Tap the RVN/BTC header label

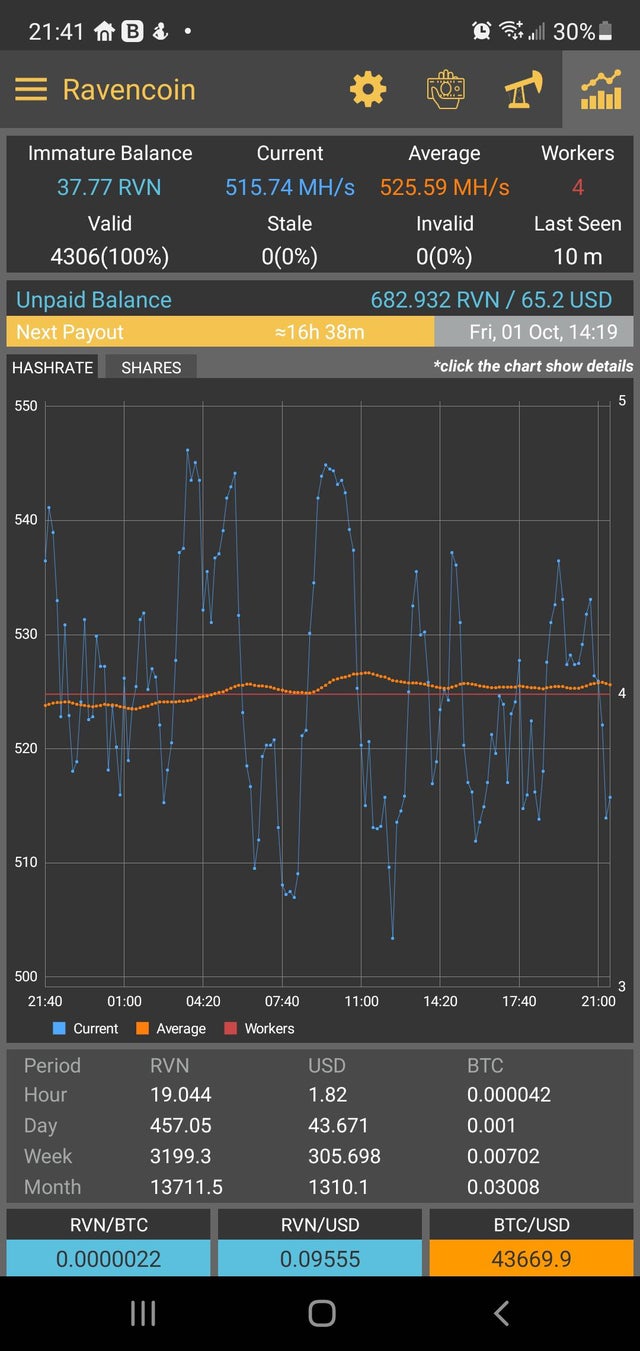(108, 1224)
